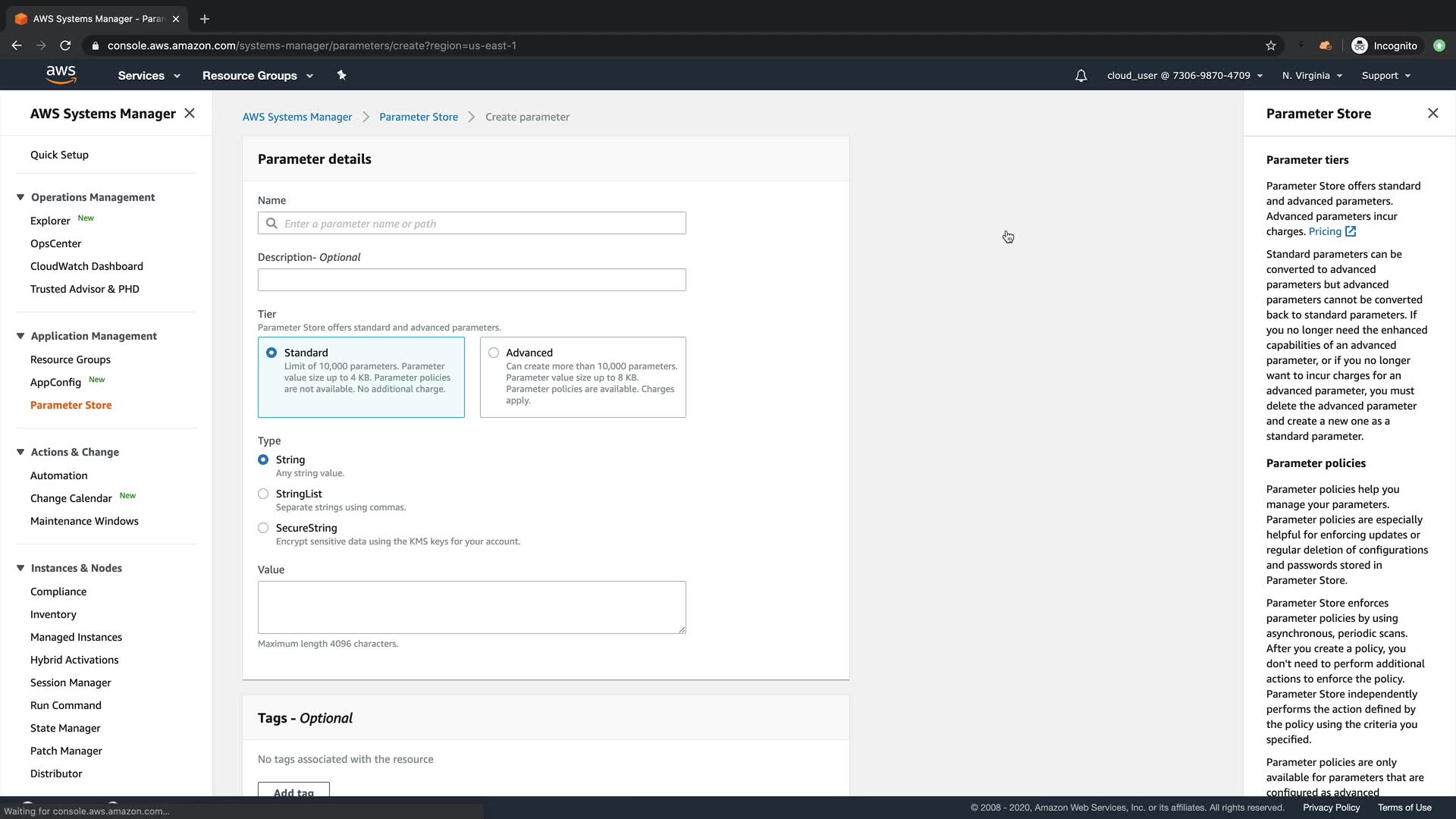Select the Advanced tier option
1456x819 pixels.
(494, 353)
